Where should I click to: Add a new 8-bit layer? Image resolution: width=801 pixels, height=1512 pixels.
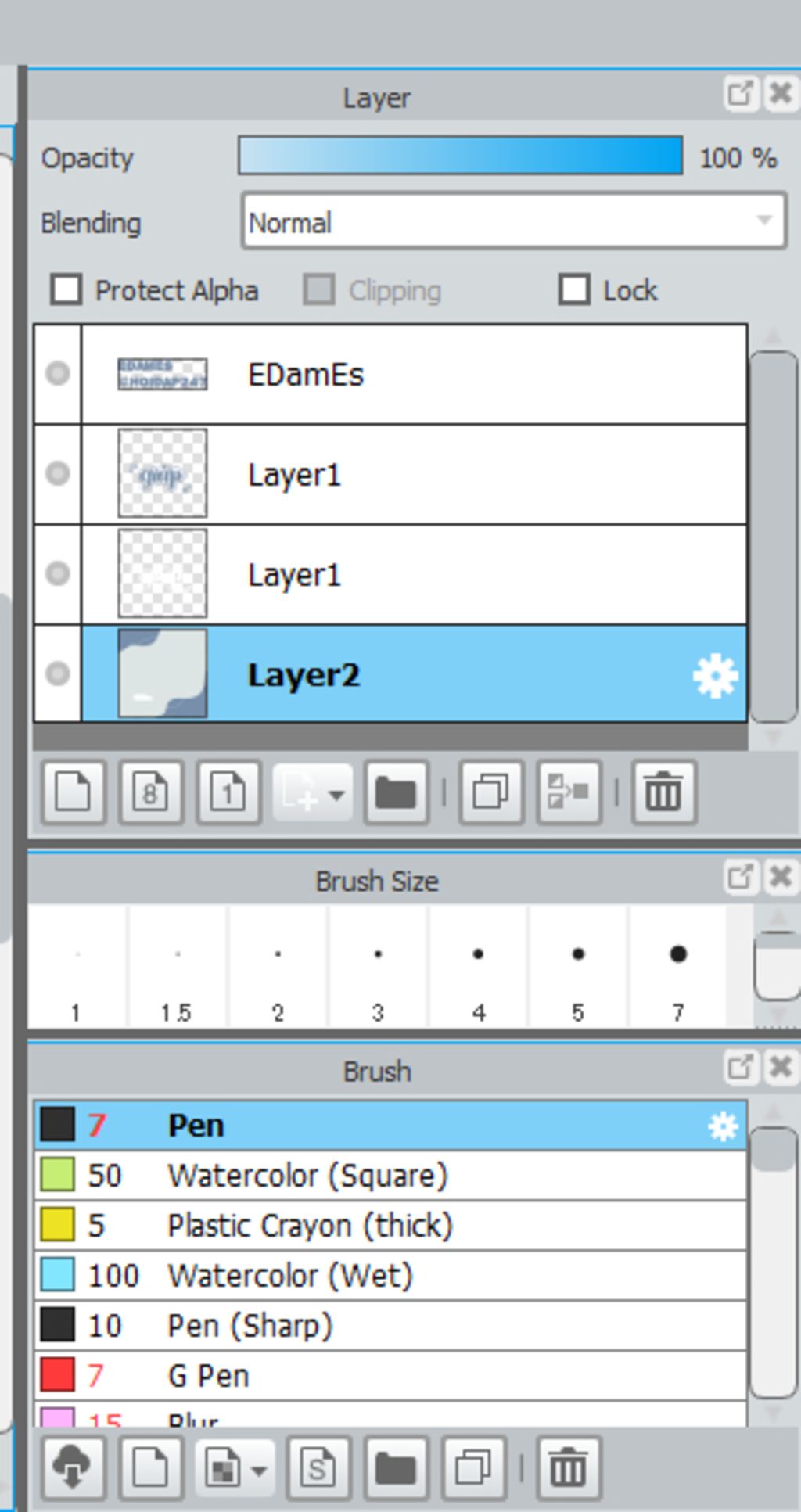[151, 793]
